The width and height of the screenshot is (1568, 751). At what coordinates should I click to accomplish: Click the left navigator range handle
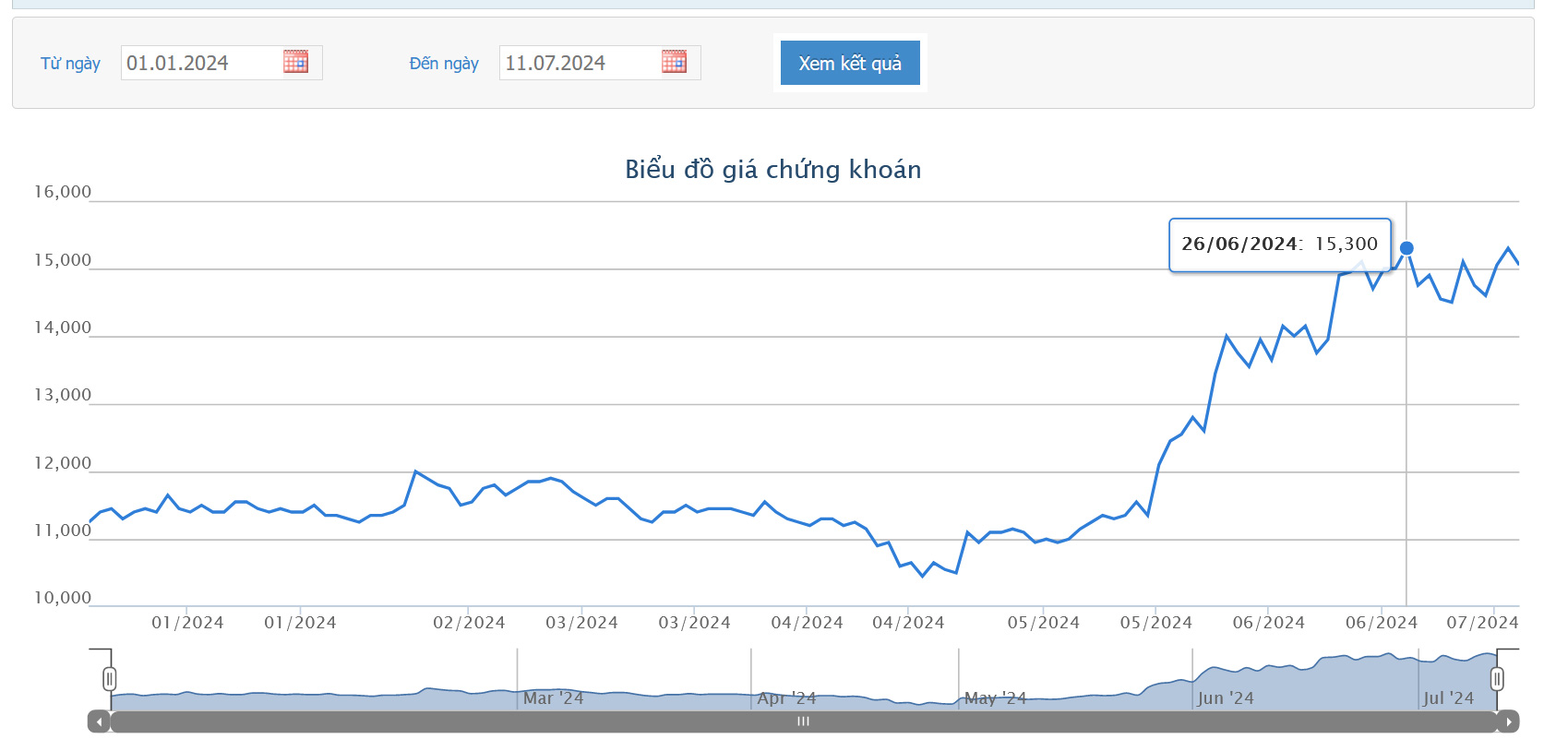pyautogui.click(x=110, y=680)
